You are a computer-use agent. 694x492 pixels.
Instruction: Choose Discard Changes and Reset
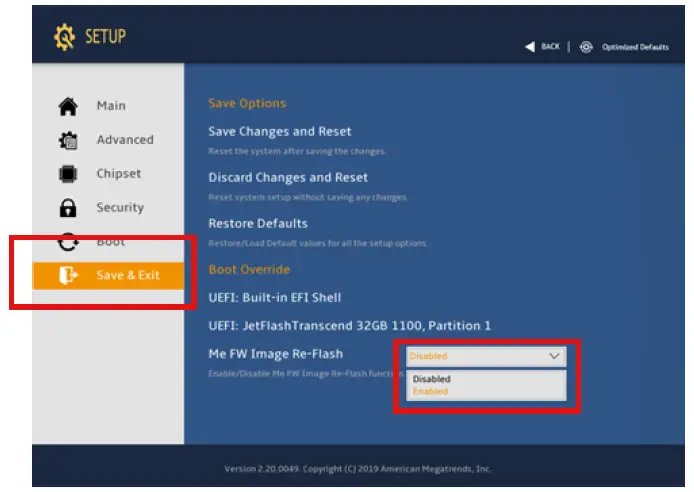[288, 177]
